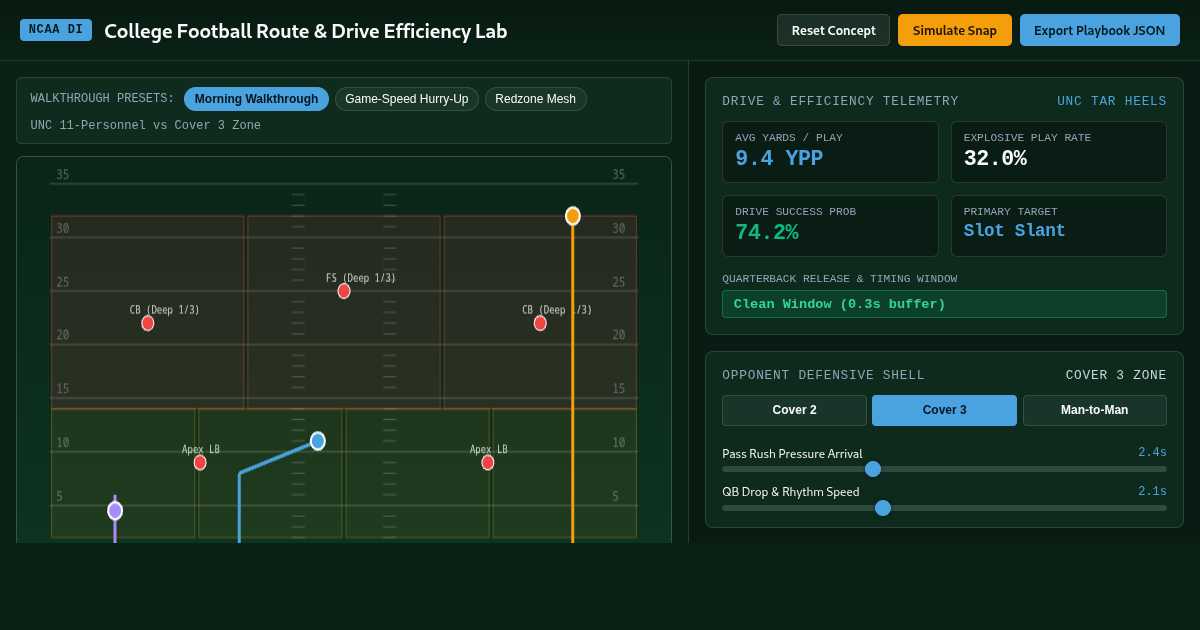Viewport: 1200px width, 630px height.
Task: Choose Redzone Mesh preset
Action: 536,99
